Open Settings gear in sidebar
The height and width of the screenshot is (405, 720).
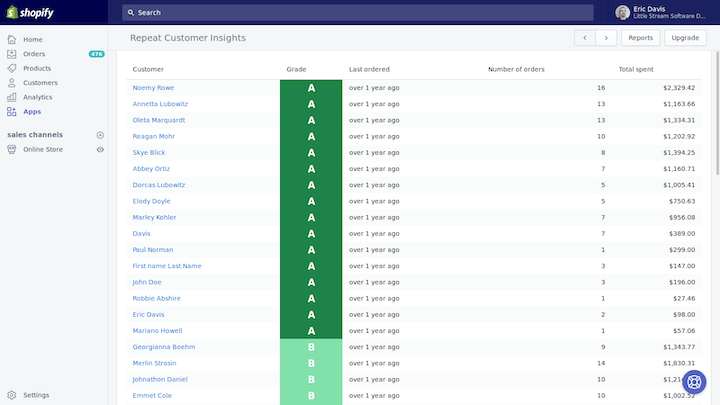(x=12, y=395)
